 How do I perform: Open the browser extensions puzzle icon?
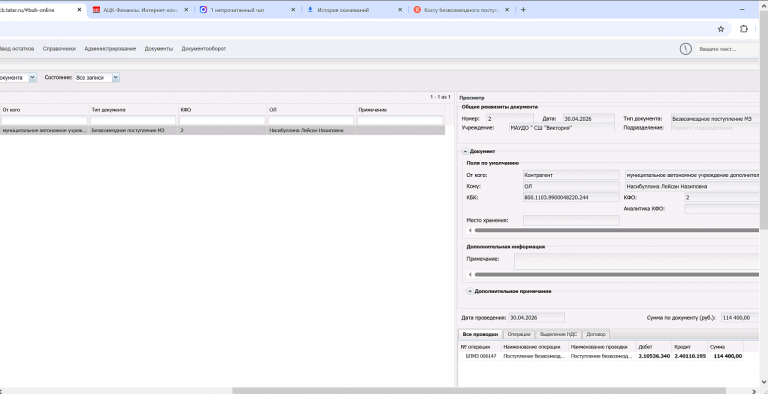[x=744, y=29]
